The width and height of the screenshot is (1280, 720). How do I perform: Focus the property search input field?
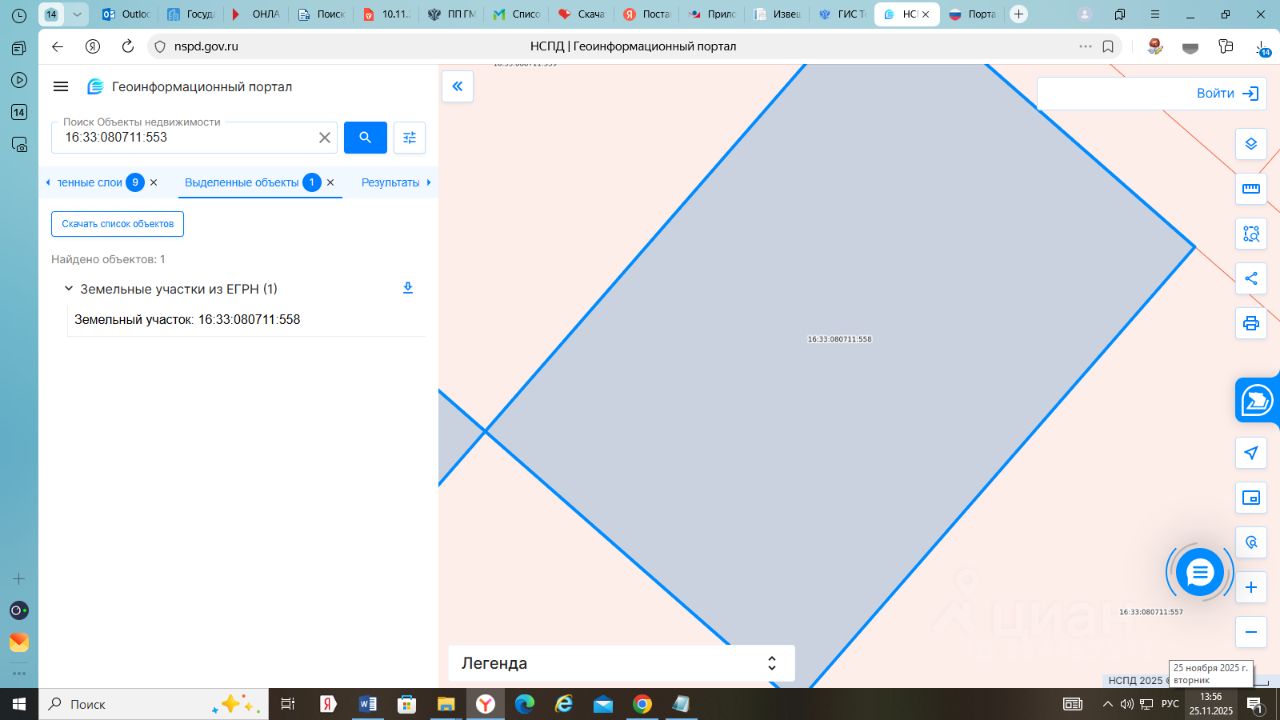pyautogui.click(x=185, y=138)
